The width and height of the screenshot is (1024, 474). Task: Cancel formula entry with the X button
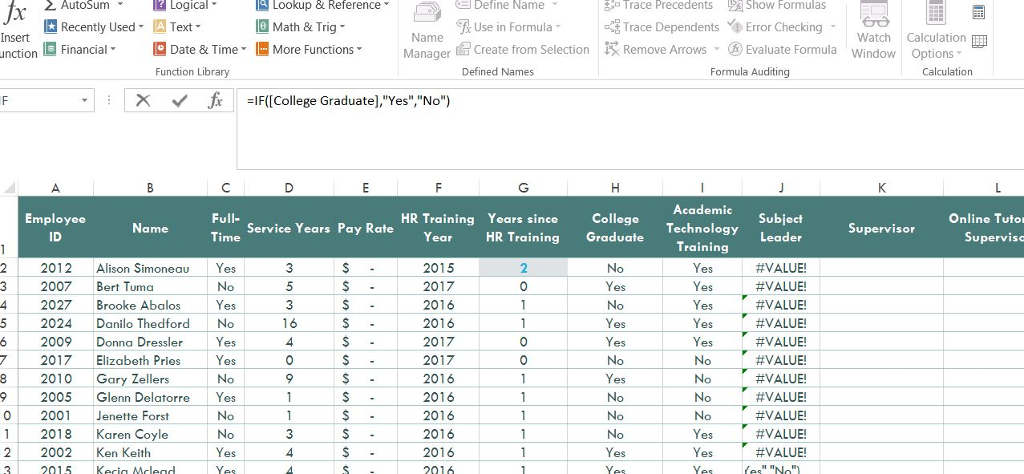point(142,100)
